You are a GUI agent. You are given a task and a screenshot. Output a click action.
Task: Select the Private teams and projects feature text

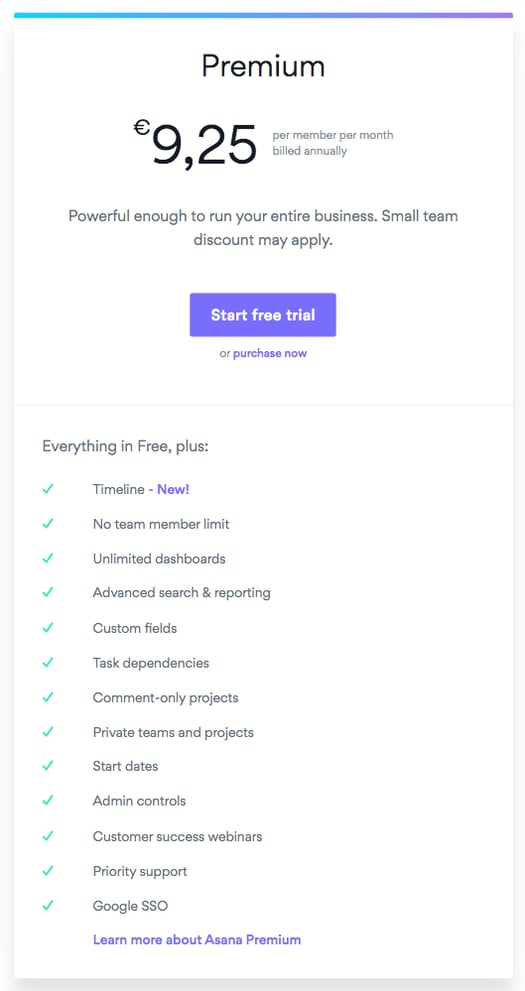[x=173, y=732]
